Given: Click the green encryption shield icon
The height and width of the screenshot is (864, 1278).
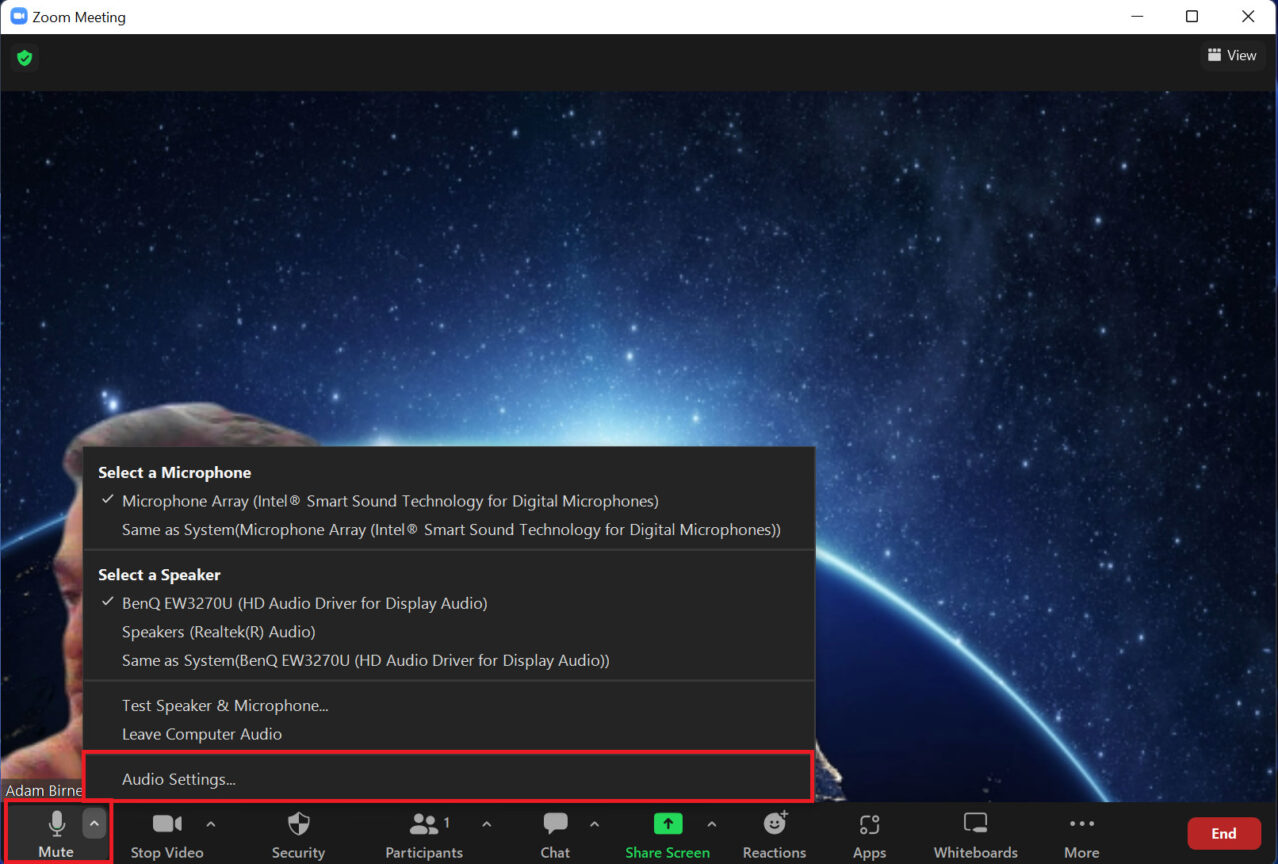Looking at the screenshot, I should point(24,57).
